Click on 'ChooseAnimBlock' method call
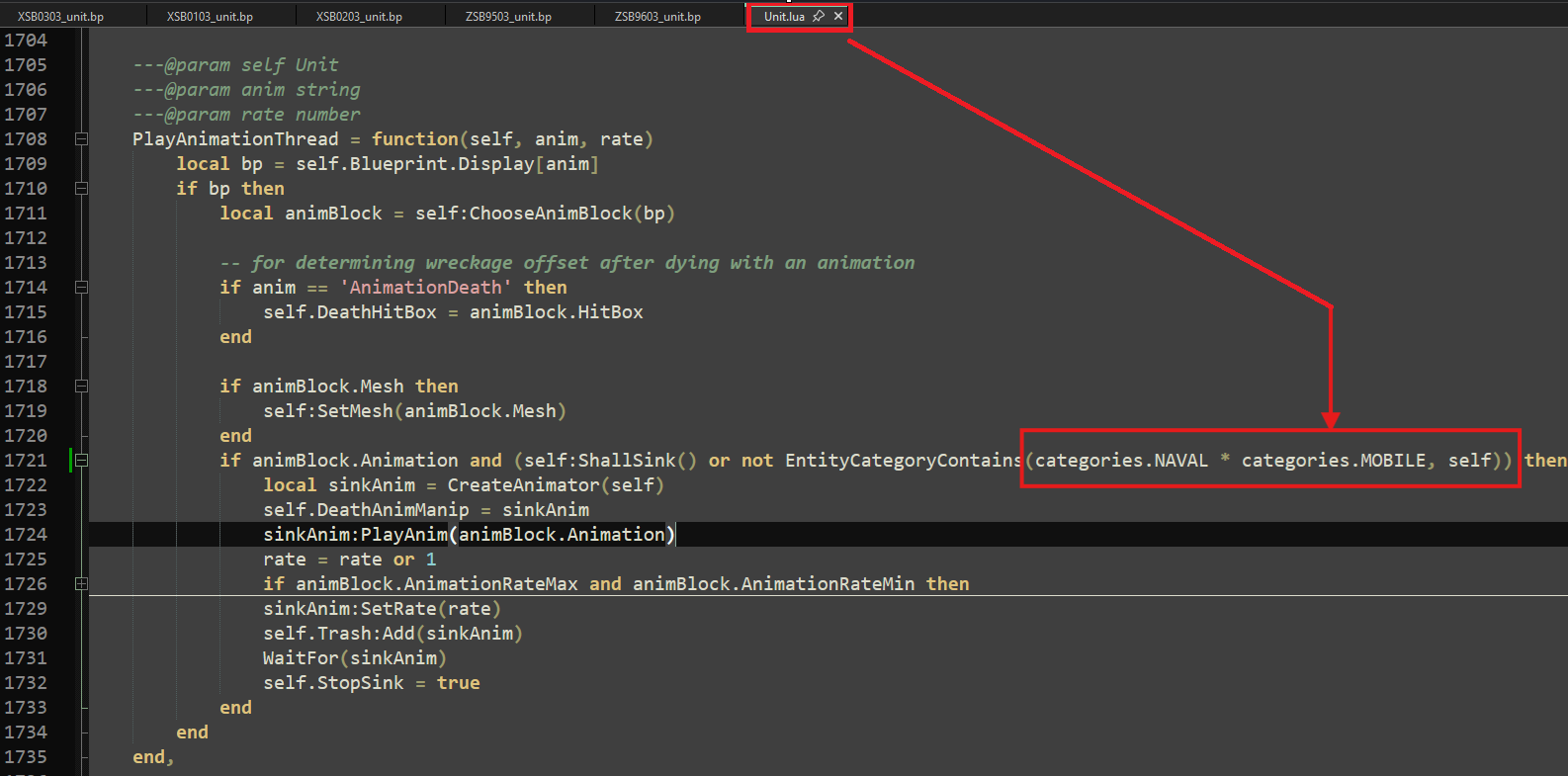 click(x=551, y=214)
